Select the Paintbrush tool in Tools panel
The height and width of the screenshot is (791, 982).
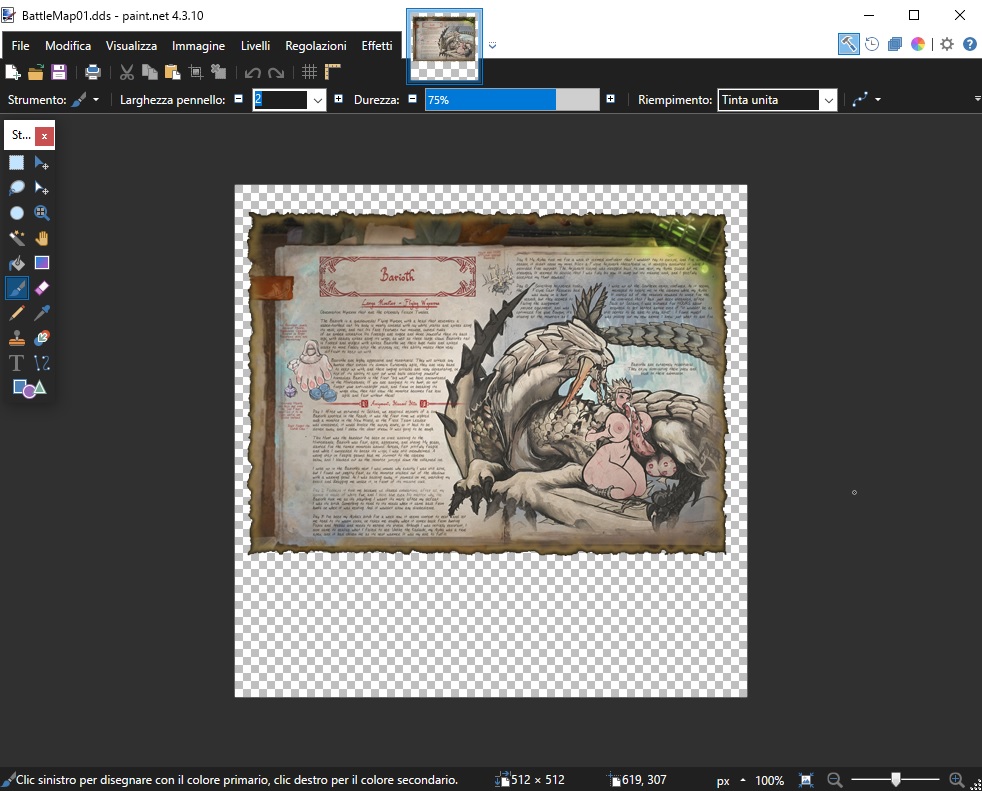(17, 288)
